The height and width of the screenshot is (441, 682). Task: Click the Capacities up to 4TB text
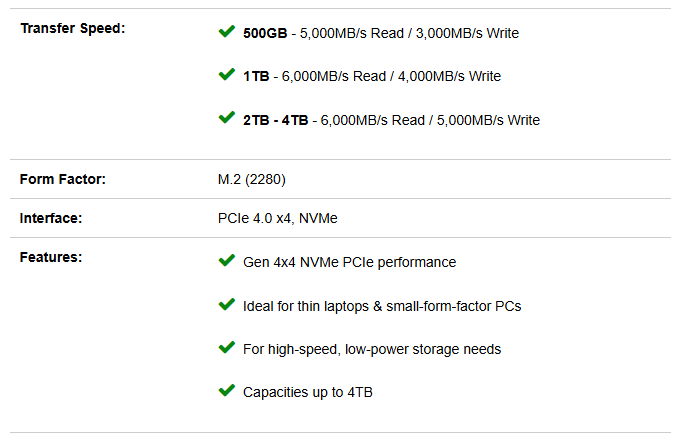pos(308,392)
